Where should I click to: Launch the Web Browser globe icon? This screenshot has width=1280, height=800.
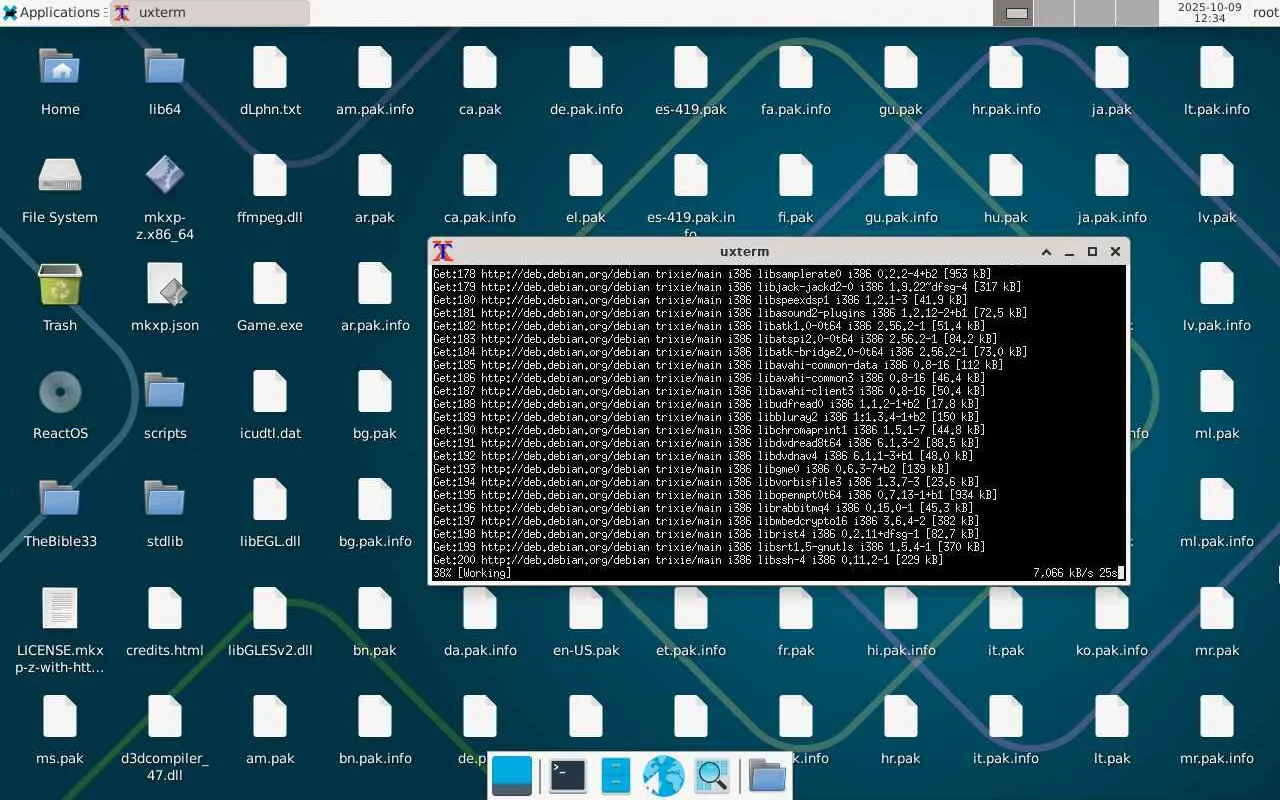coord(663,776)
